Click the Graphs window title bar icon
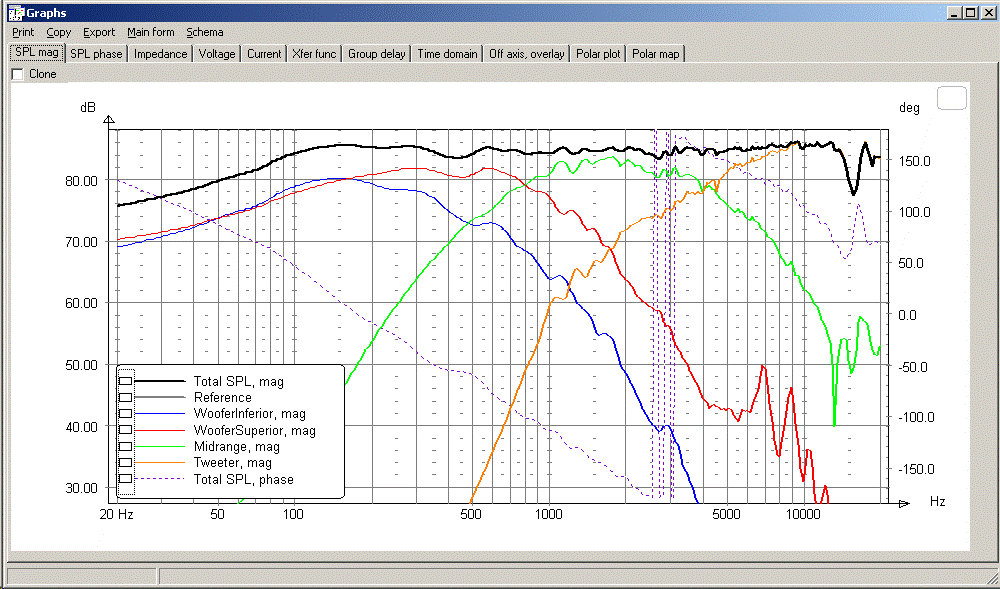1000x589 pixels. tap(15, 12)
